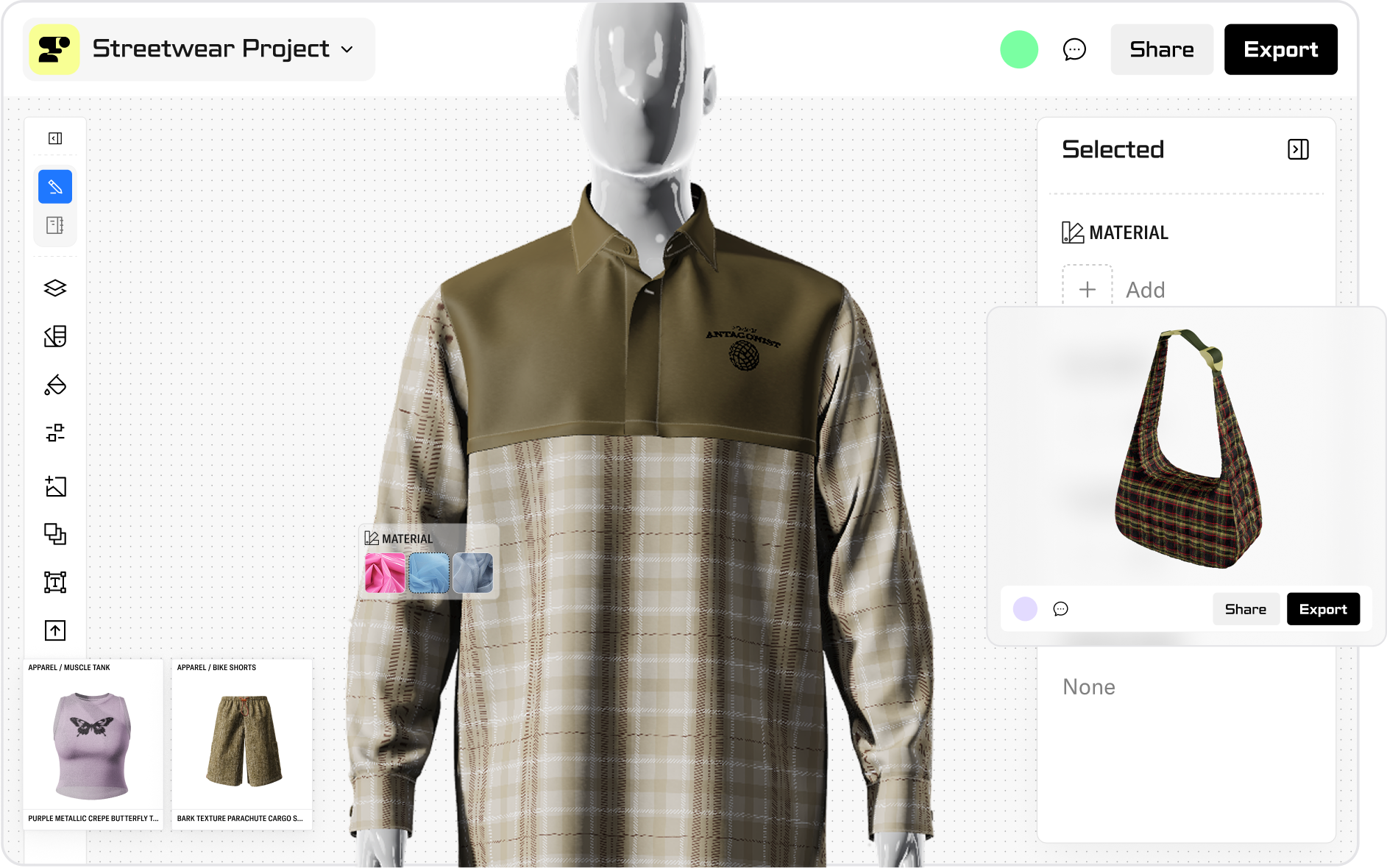
Task: Click the 'None' text in Selected panel
Action: coord(1089,687)
